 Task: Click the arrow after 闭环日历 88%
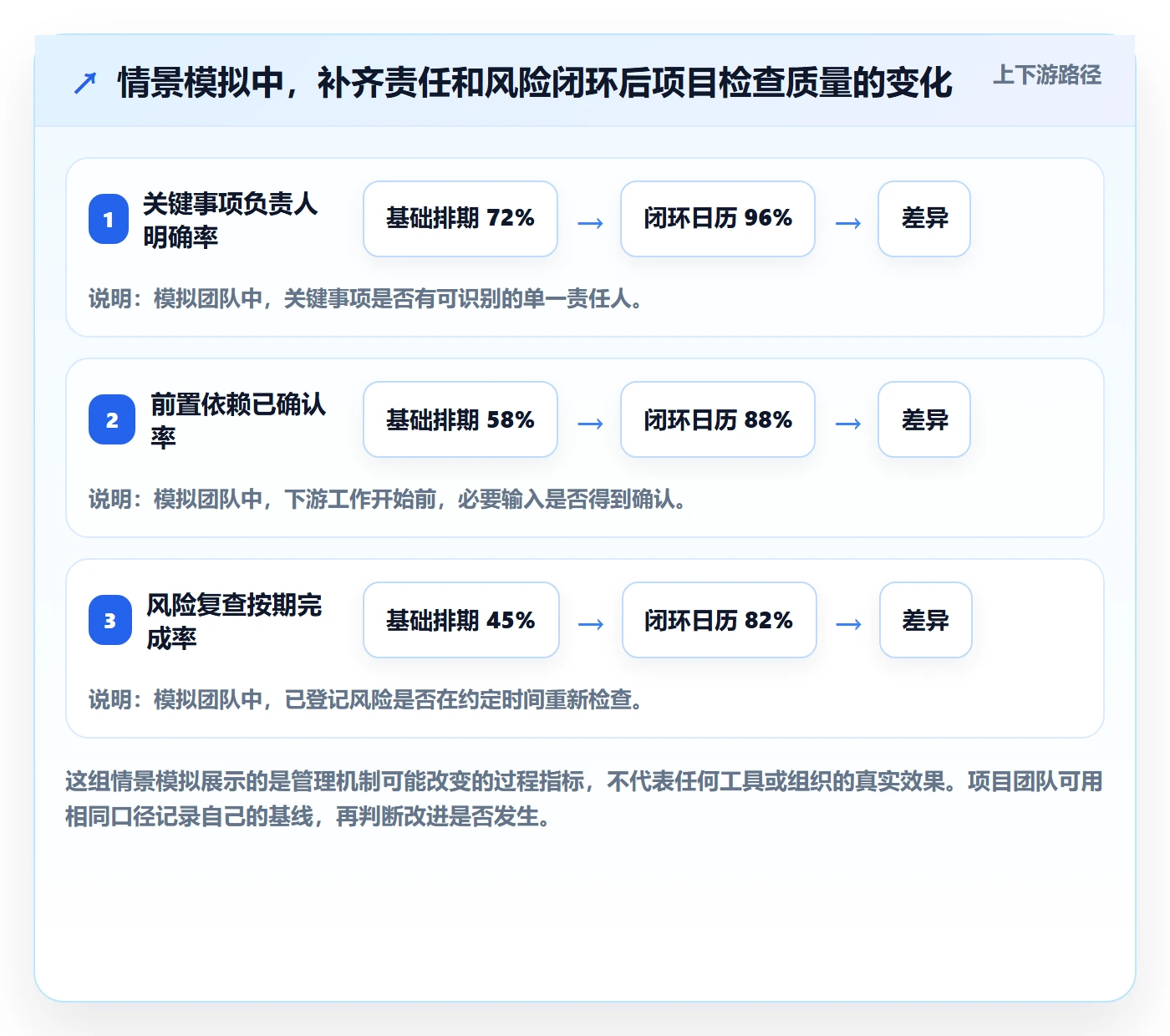point(848,424)
